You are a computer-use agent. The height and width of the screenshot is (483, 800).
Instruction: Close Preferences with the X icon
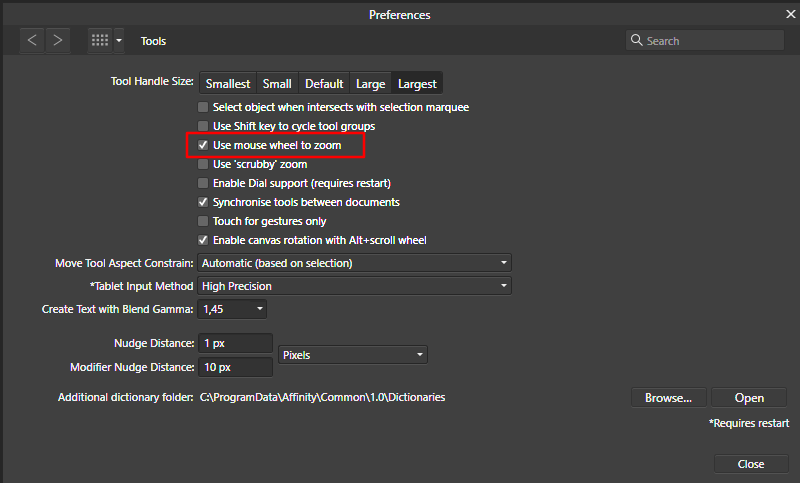click(x=790, y=14)
